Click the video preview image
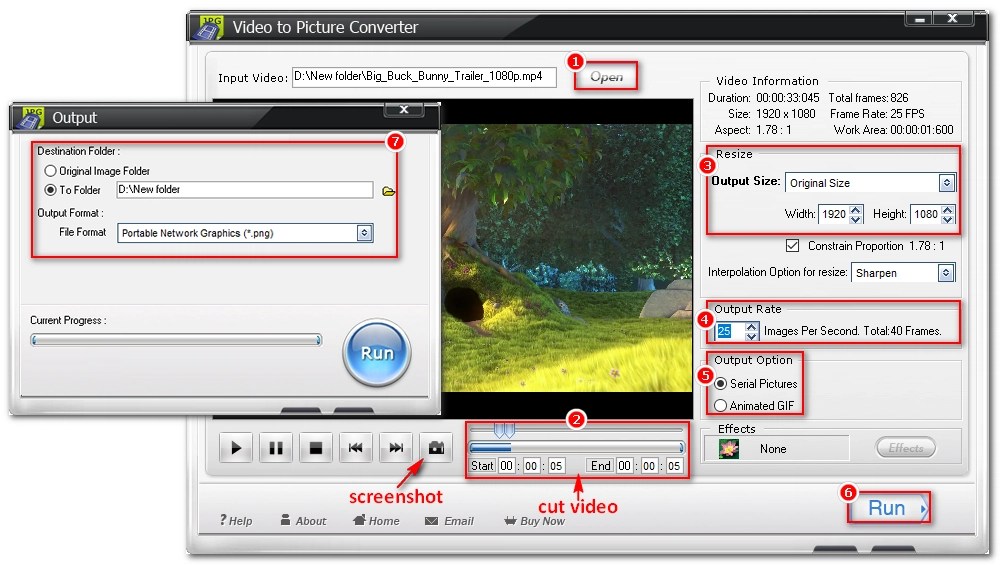This screenshot has width=1000, height=565. (567, 258)
